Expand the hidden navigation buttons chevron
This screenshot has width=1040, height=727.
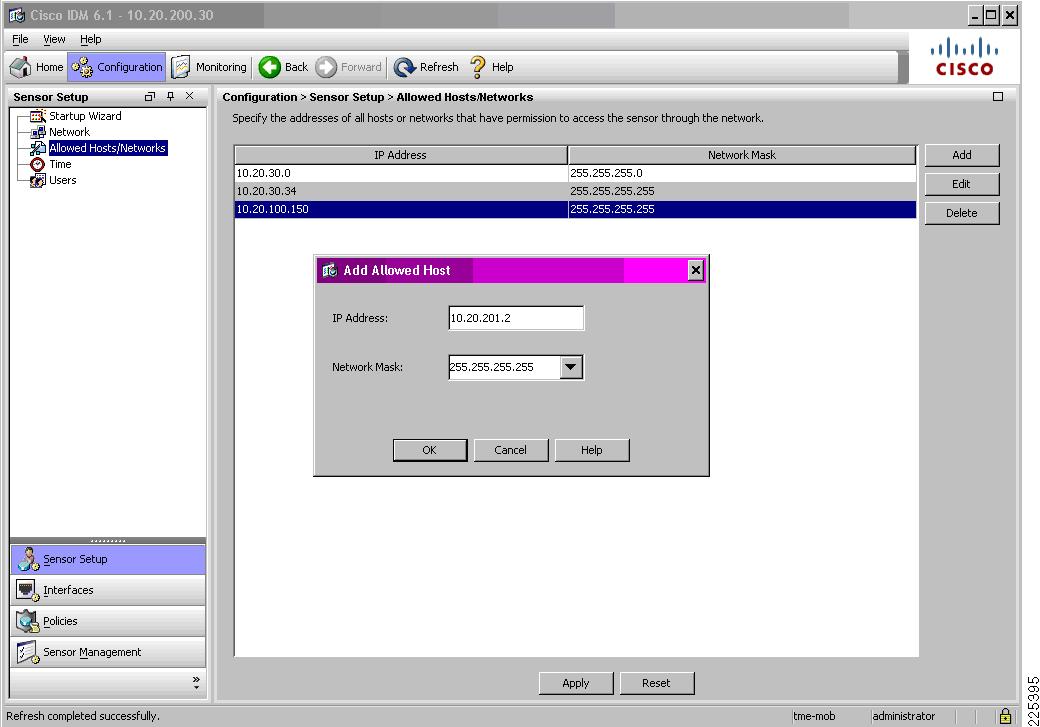coord(196,683)
